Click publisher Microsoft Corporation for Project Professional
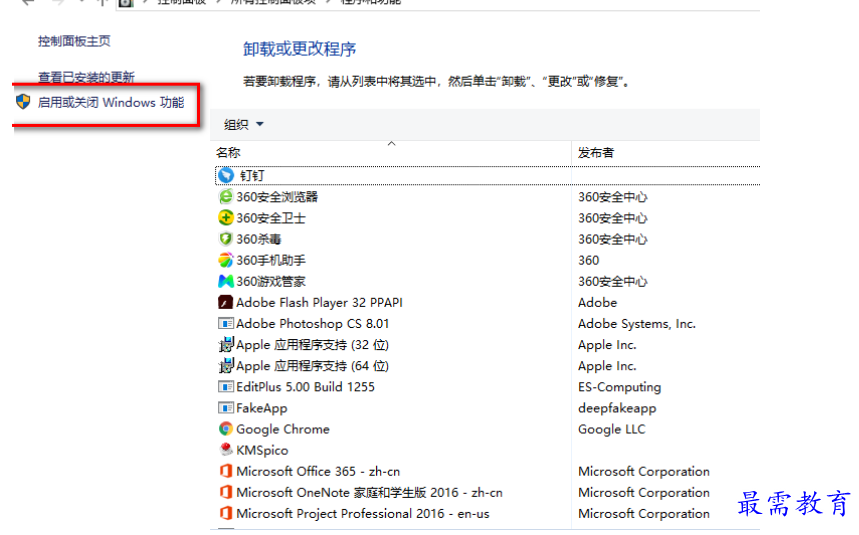Screen dimensions: 859x535 point(644,513)
